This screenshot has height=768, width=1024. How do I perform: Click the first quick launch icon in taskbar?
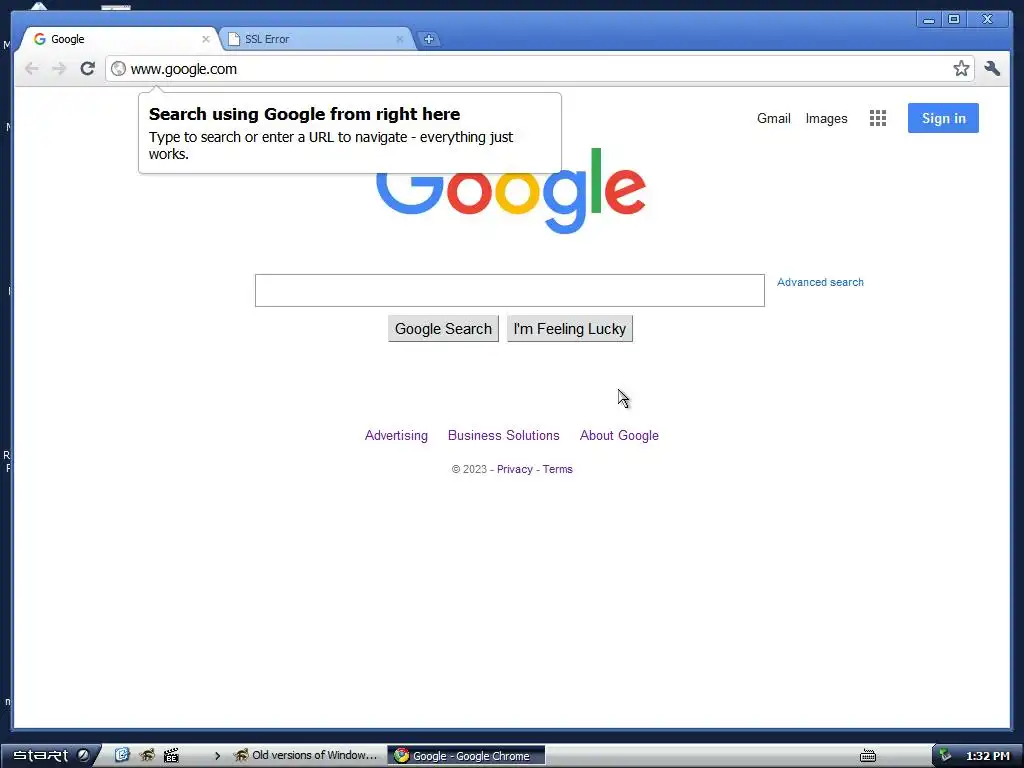pos(122,756)
